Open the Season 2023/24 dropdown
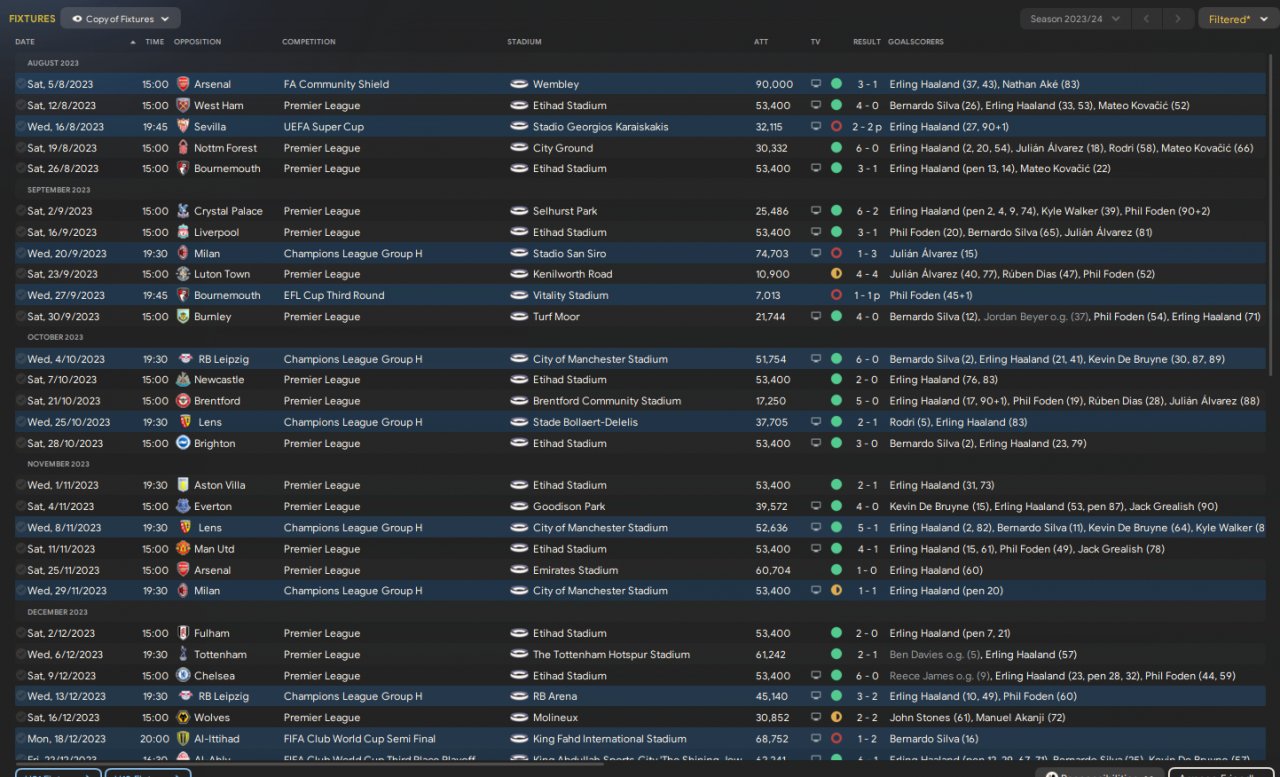Screen dimensions: 1280x777 (x=1075, y=18)
